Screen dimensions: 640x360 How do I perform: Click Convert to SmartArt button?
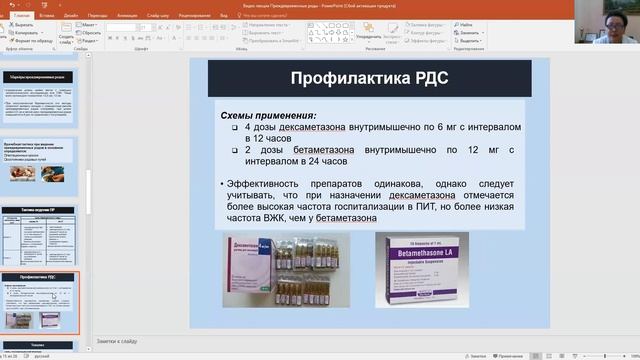[271, 40]
